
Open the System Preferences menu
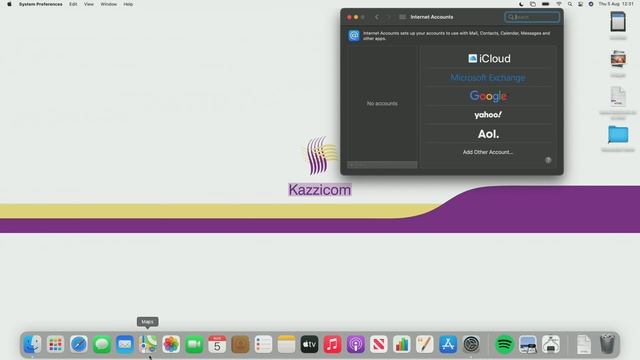click(40, 4)
